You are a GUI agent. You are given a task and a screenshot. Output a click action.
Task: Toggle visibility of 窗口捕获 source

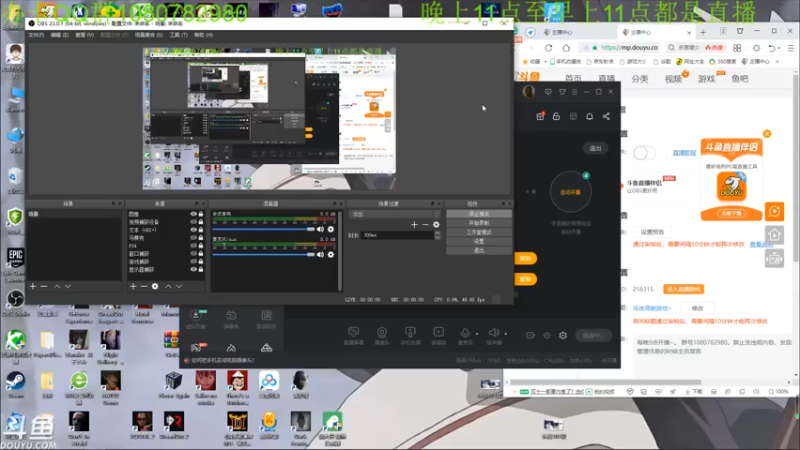pyautogui.click(x=193, y=254)
